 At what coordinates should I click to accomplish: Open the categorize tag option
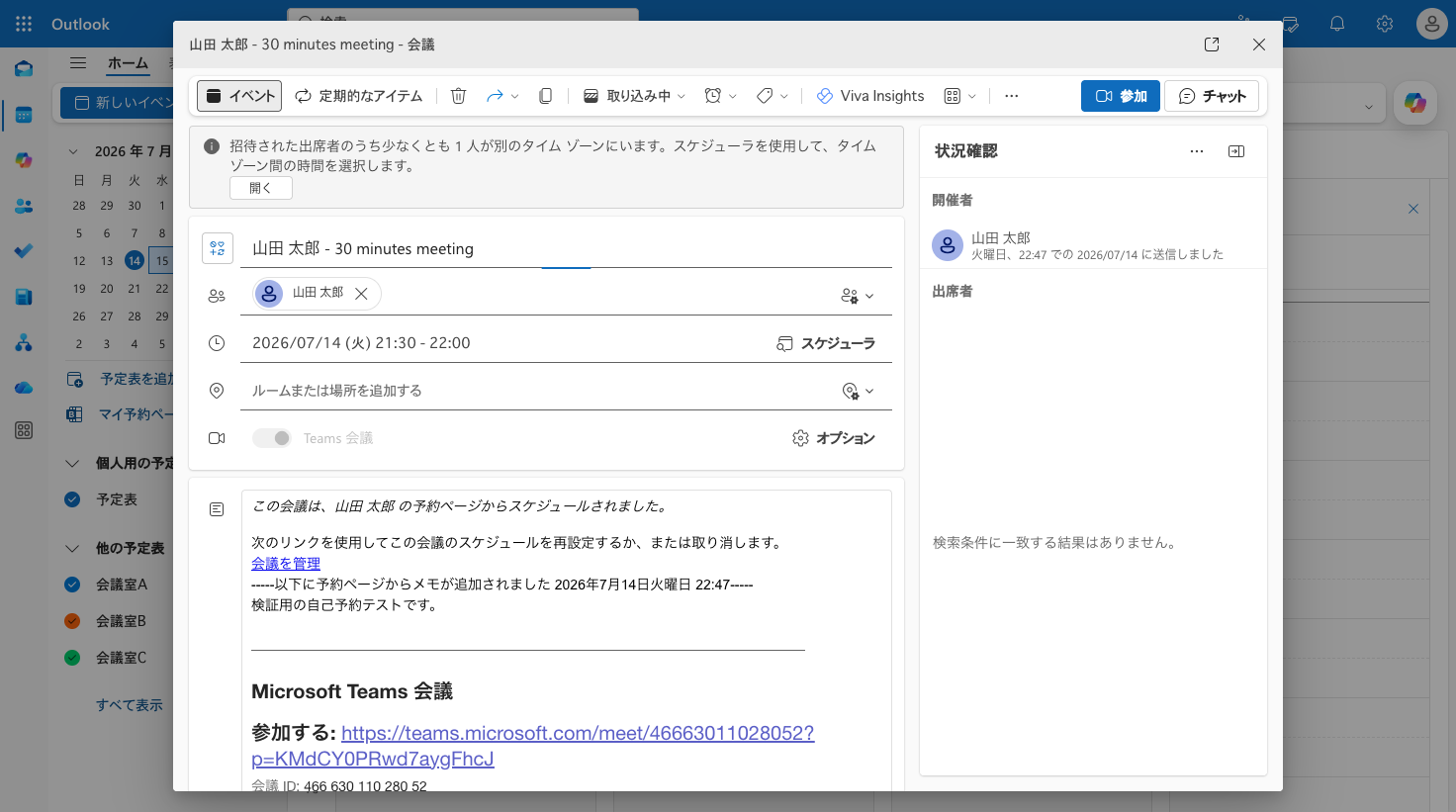(765, 96)
